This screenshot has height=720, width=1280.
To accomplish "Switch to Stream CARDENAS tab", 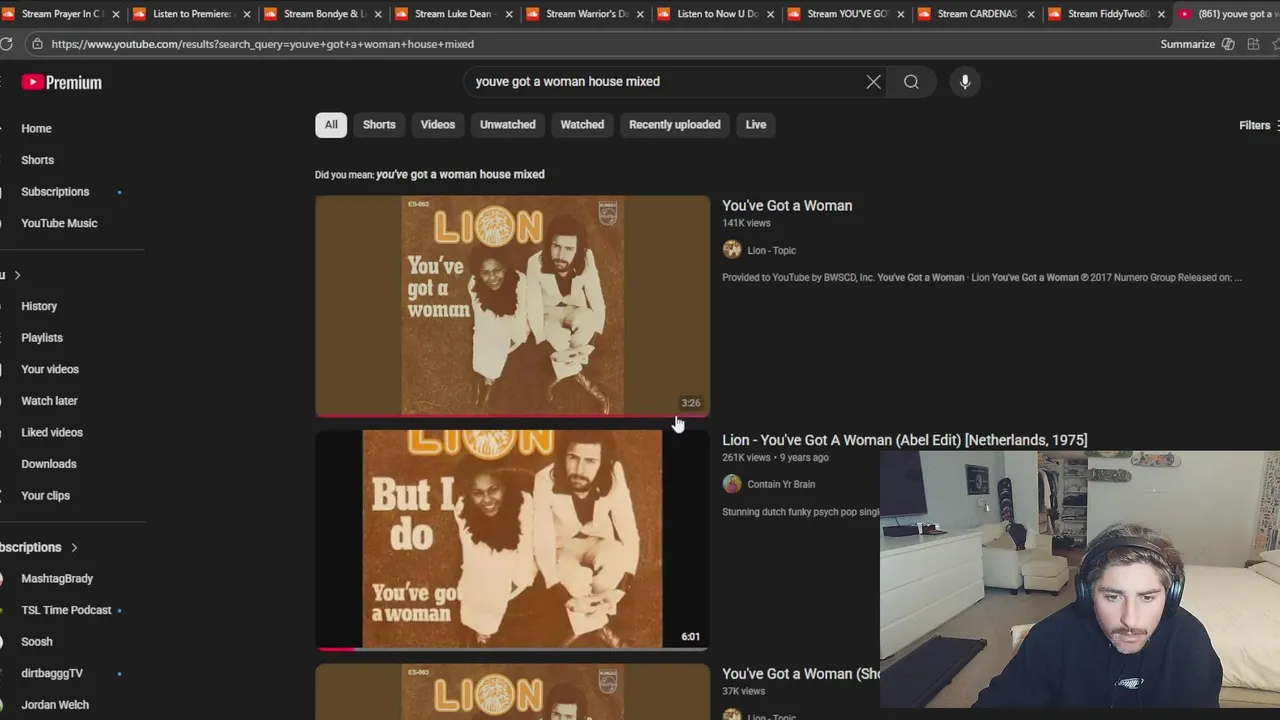I will [975, 14].
